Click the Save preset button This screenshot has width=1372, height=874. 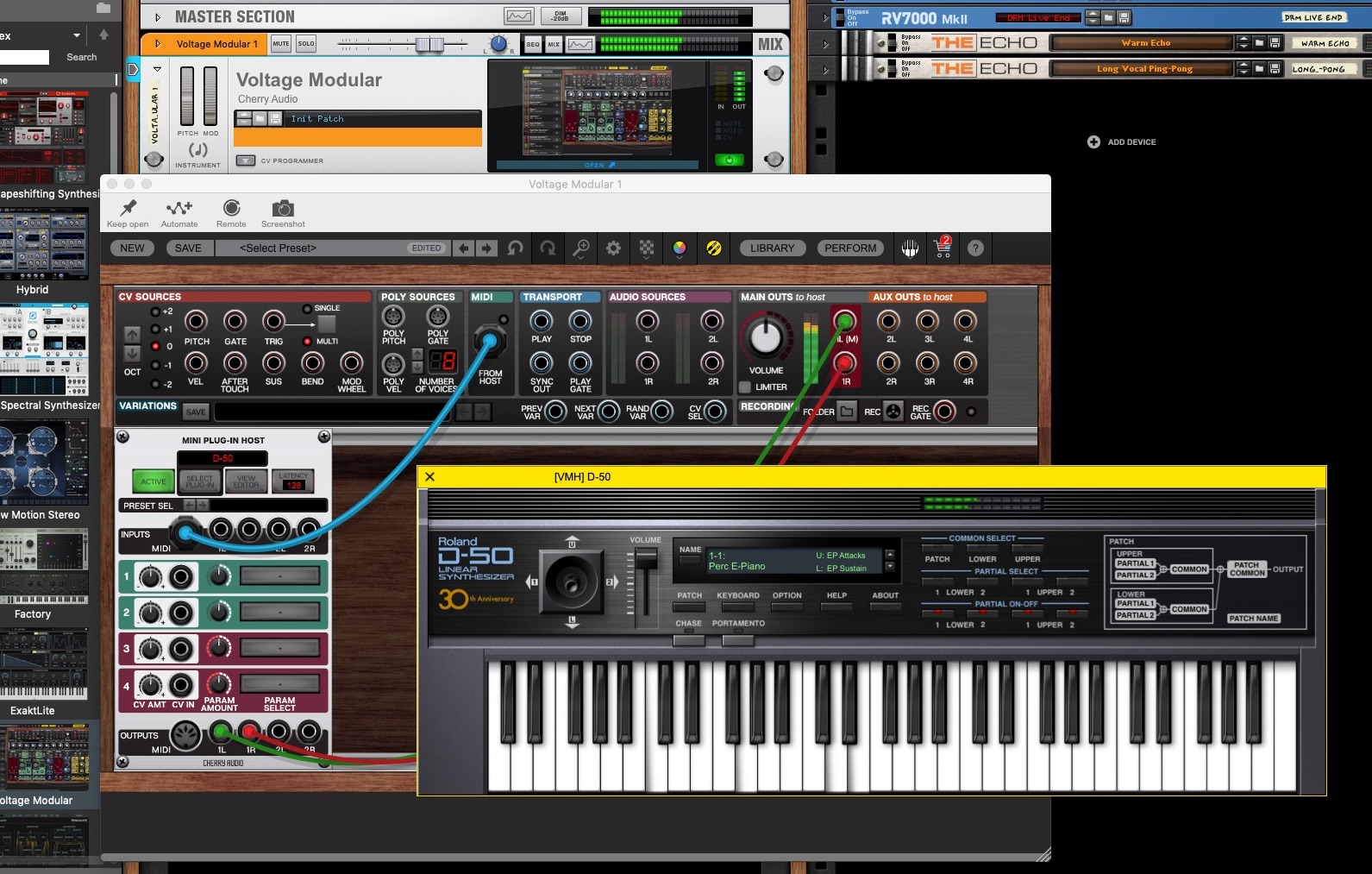(188, 248)
